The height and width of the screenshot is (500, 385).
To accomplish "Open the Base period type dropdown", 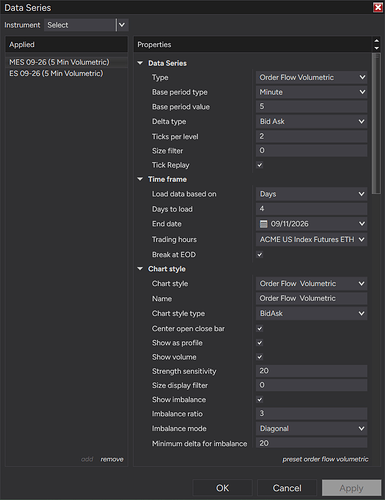I will click(311, 92).
